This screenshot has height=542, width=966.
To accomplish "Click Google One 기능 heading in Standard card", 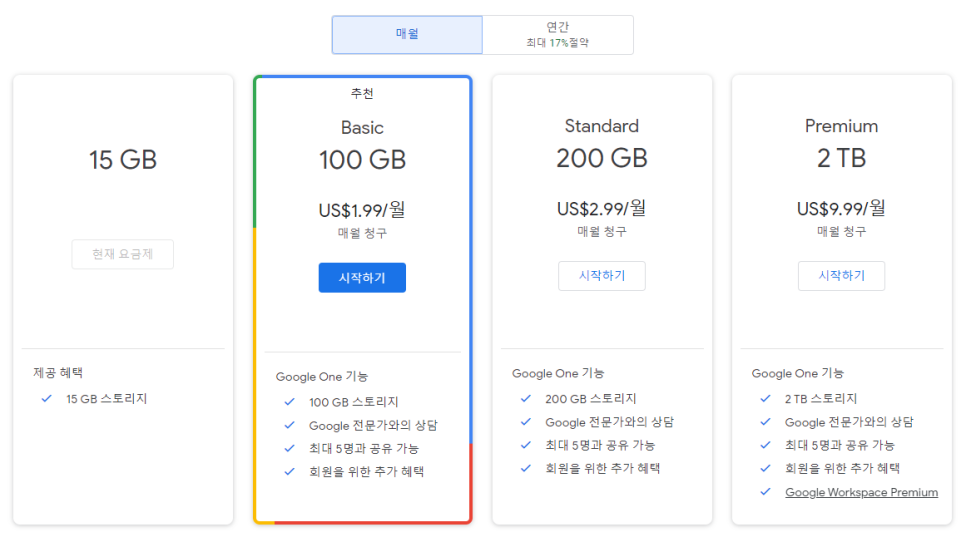I will (x=558, y=373).
